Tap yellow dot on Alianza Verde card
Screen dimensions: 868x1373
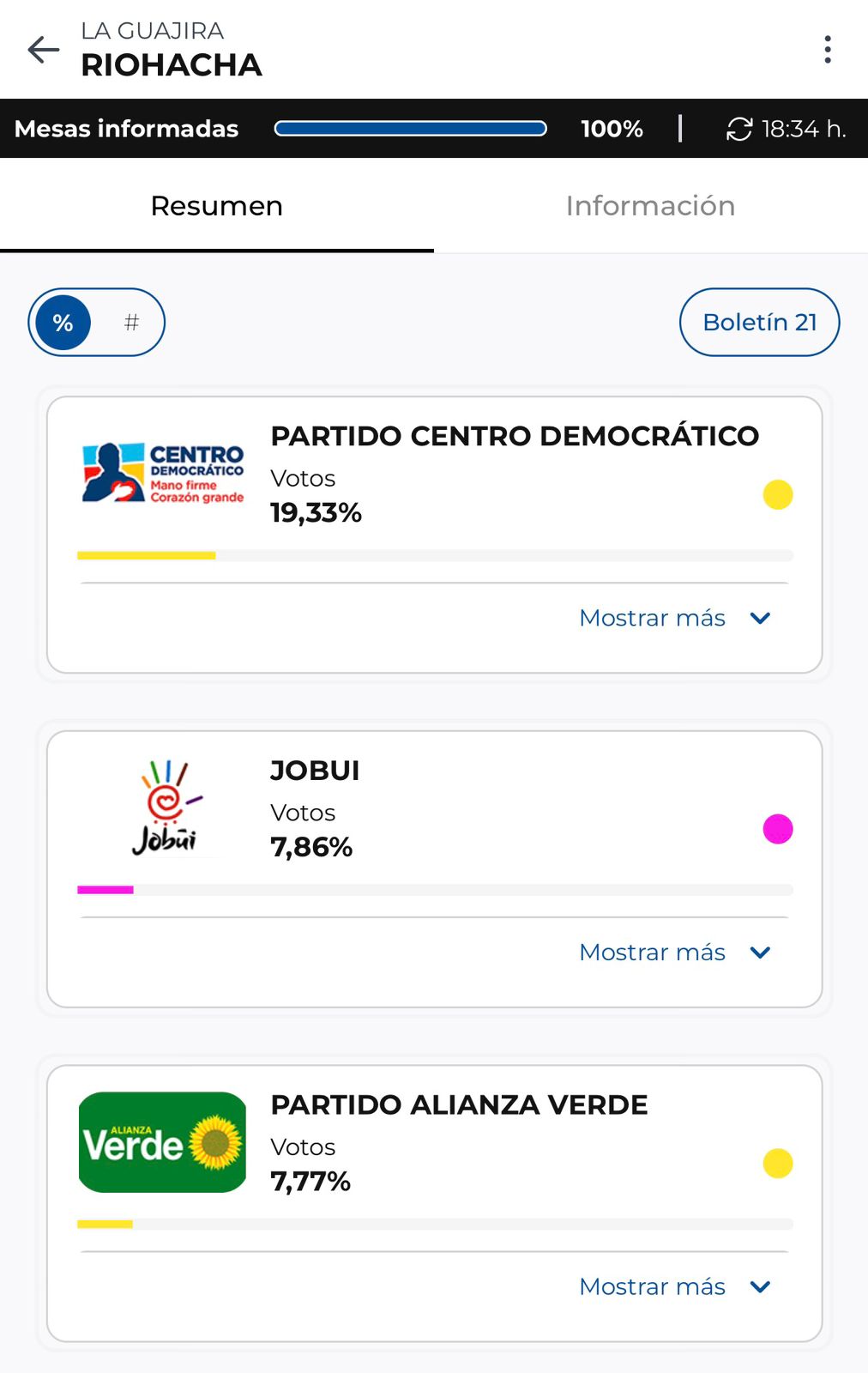[x=777, y=1164]
